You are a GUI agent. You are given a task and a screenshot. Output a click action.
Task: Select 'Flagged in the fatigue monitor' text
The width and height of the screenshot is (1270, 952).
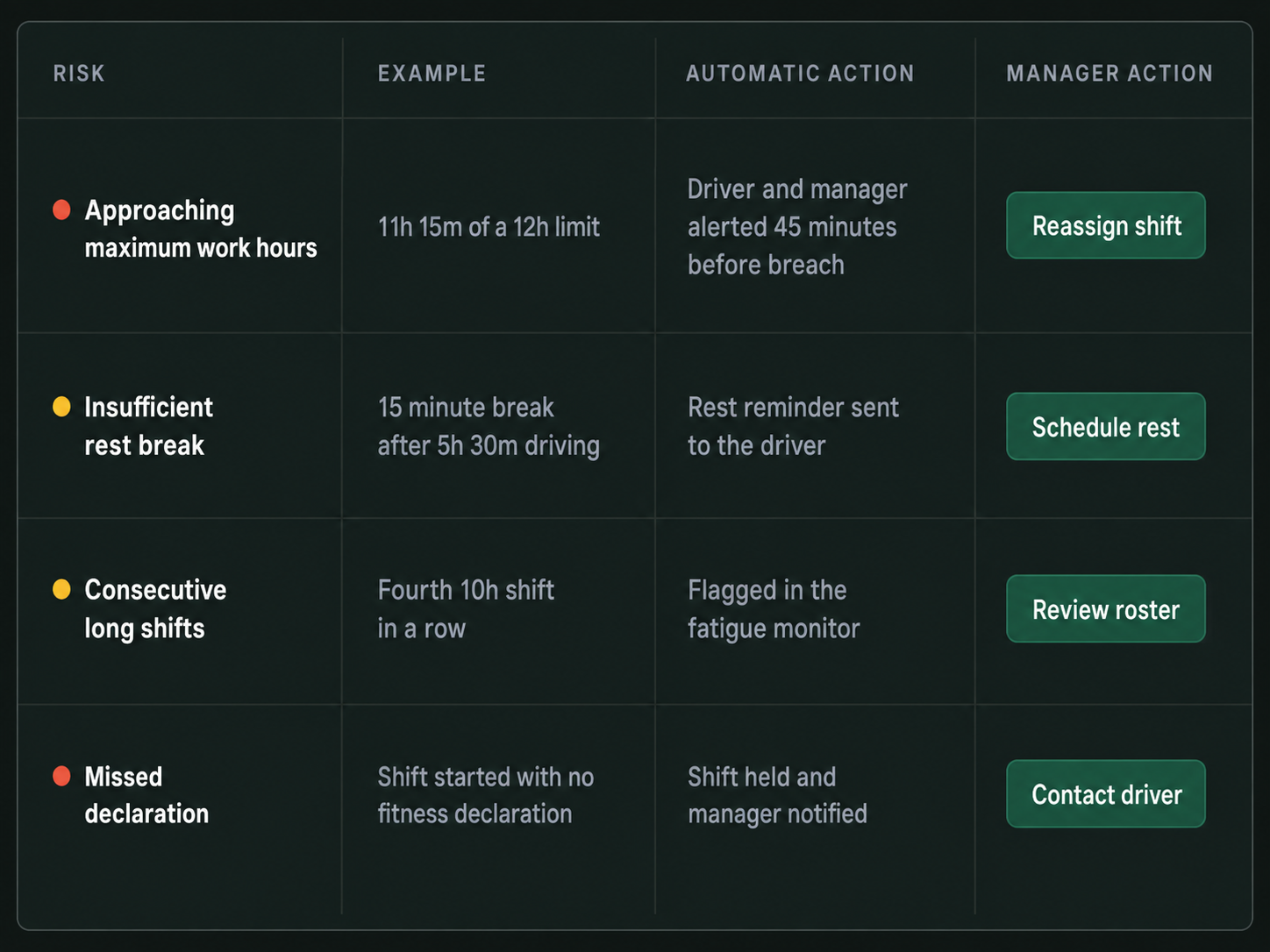point(774,609)
